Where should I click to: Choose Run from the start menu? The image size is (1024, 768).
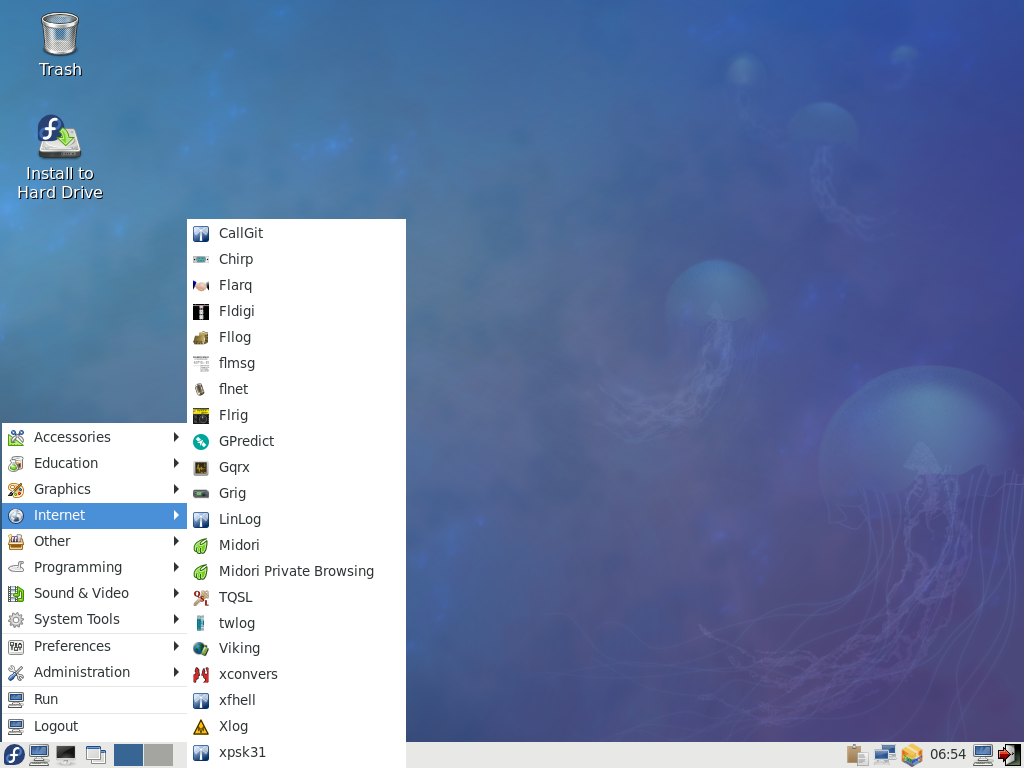click(x=95, y=699)
